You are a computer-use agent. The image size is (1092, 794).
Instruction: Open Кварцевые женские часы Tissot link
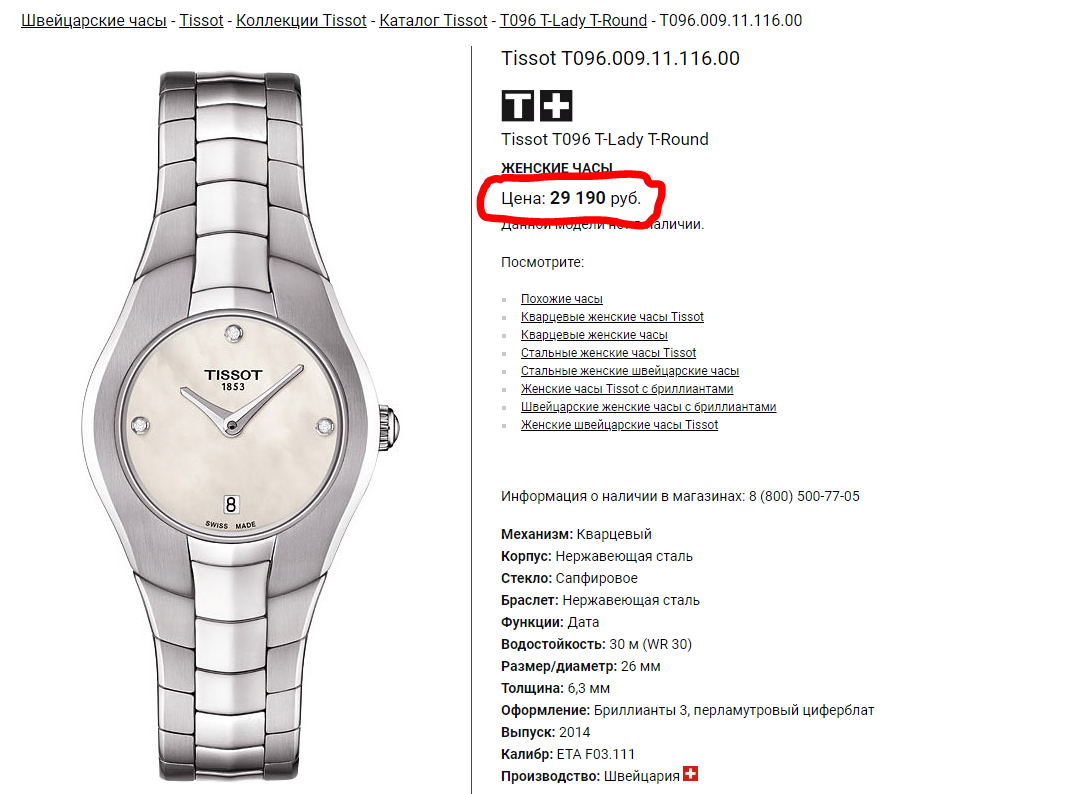click(612, 317)
